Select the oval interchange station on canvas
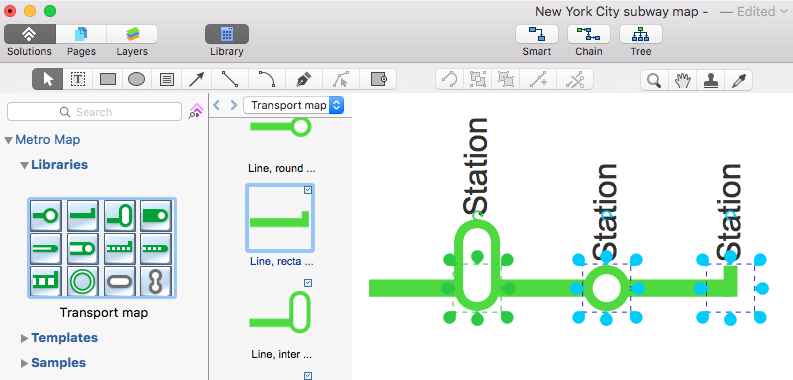 (477, 264)
